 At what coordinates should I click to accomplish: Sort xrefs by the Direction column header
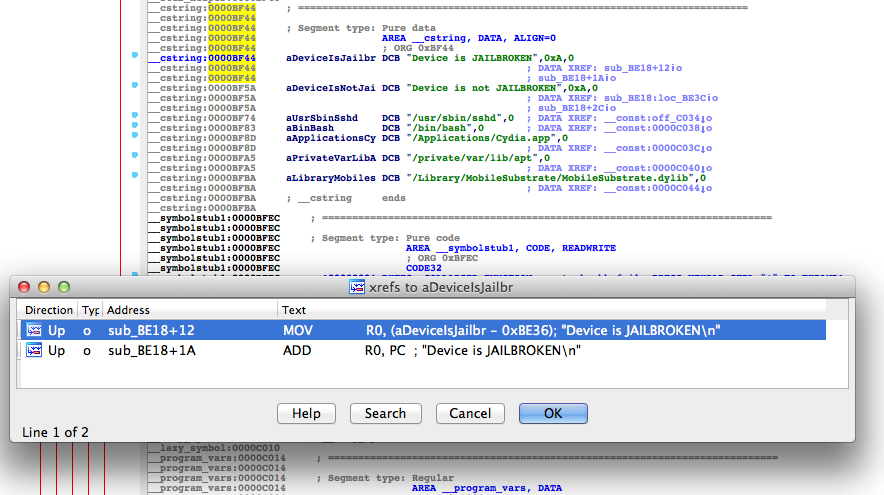[49, 310]
